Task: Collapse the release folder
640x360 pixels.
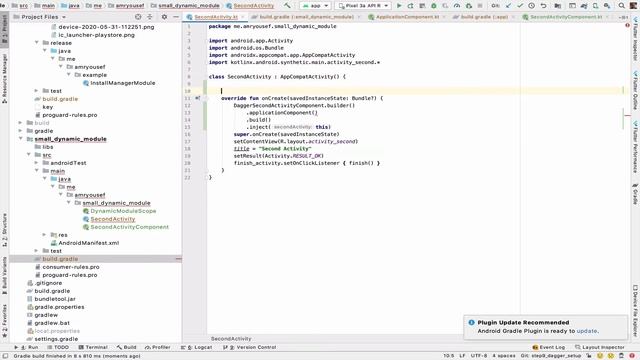Action: [37, 42]
